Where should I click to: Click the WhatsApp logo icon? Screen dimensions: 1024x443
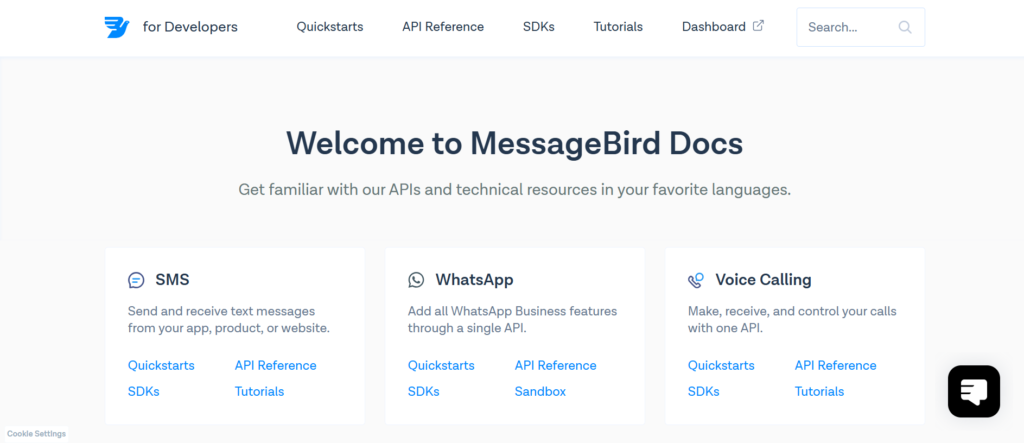416,280
